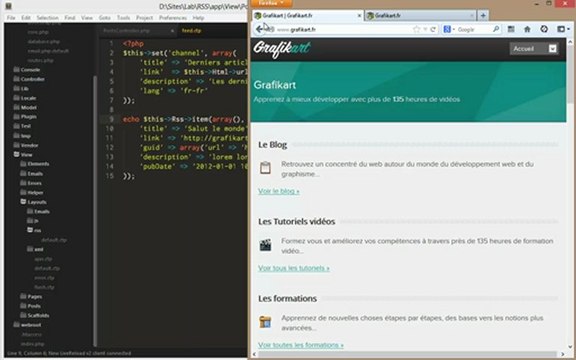Reload the page in Firefox
This screenshot has height=360, width=576.
[433, 29]
